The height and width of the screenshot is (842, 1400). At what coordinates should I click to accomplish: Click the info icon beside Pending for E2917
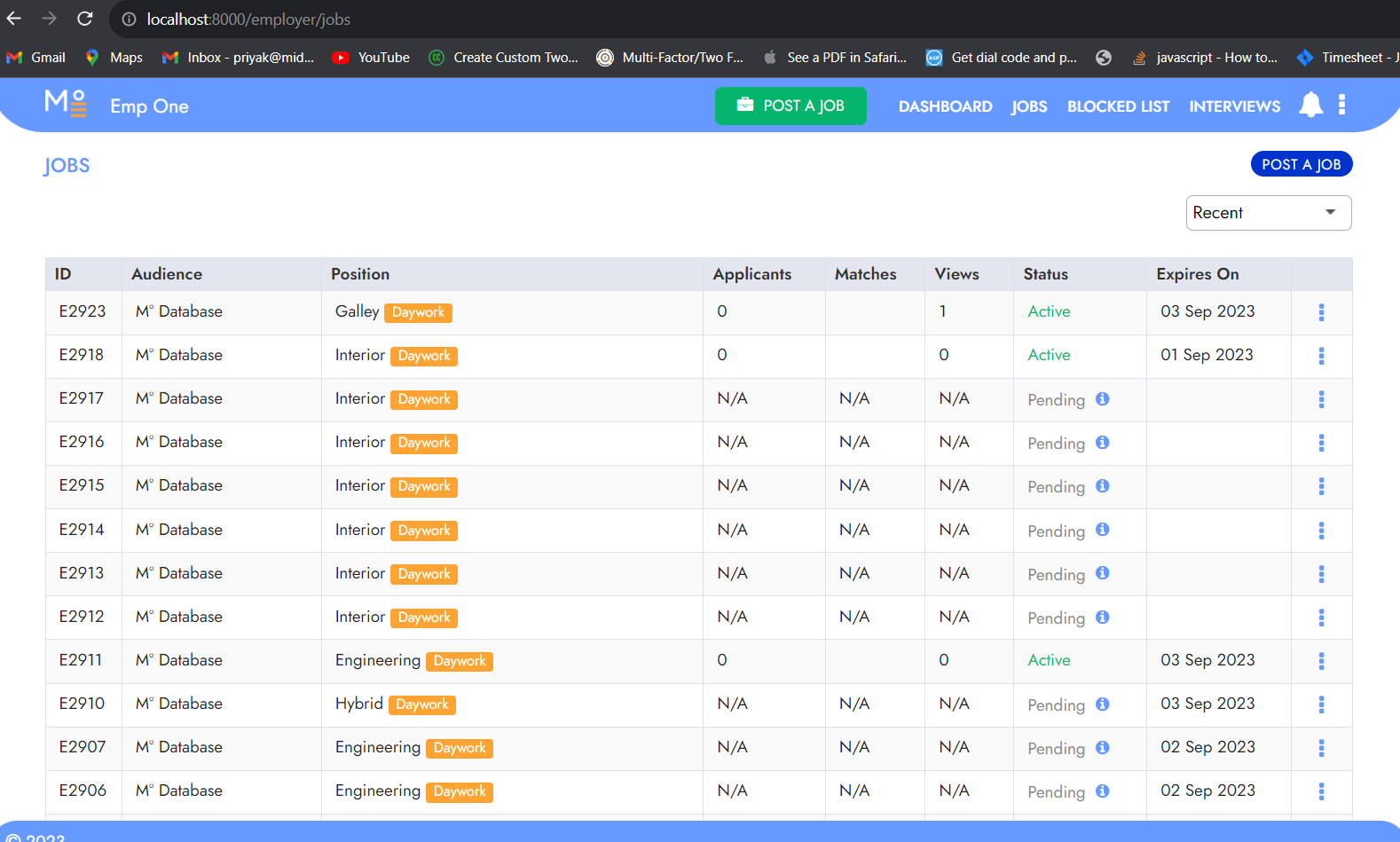click(x=1102, y=399)
